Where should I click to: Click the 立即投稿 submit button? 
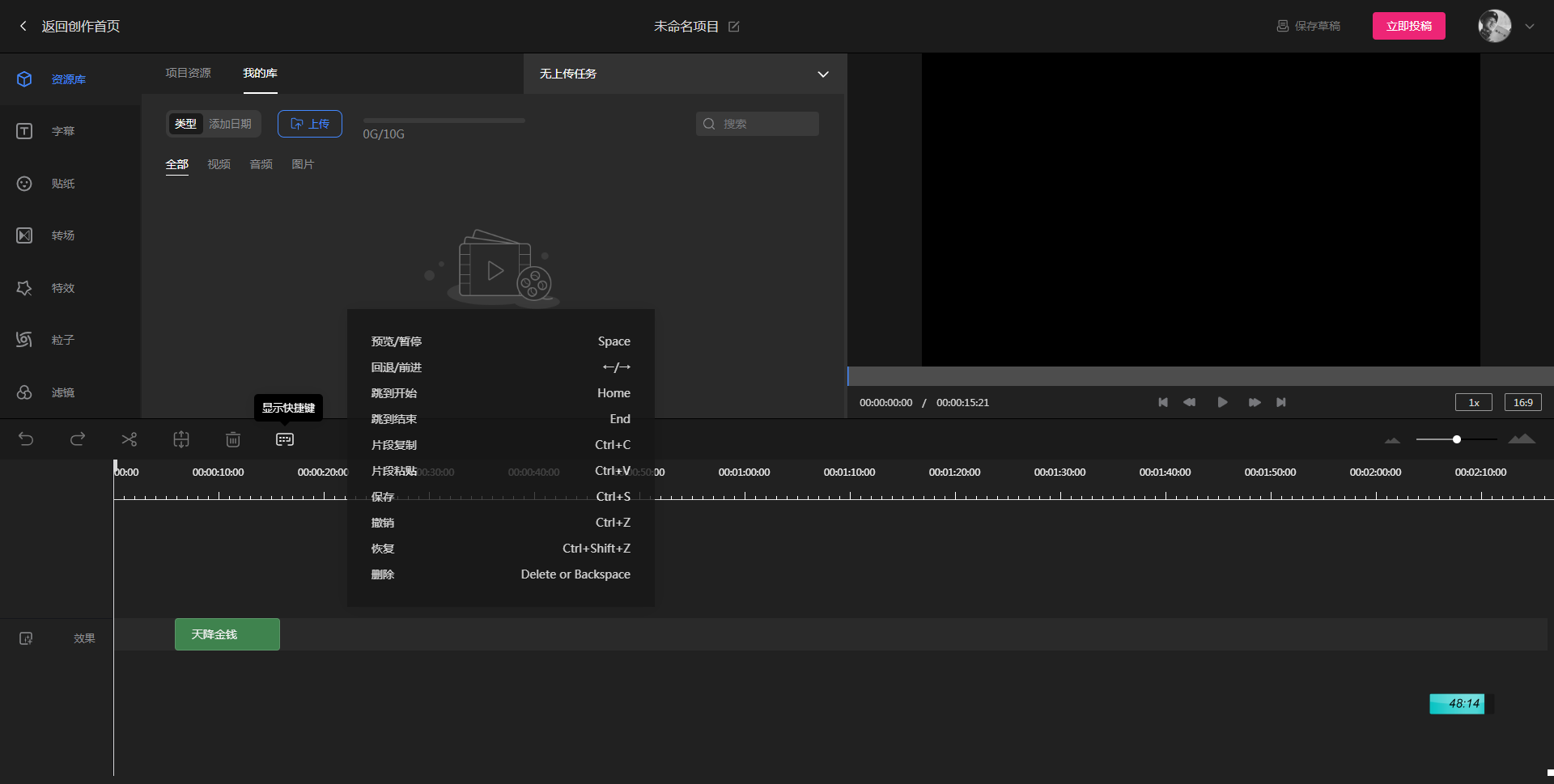(x=1409, y=26)
